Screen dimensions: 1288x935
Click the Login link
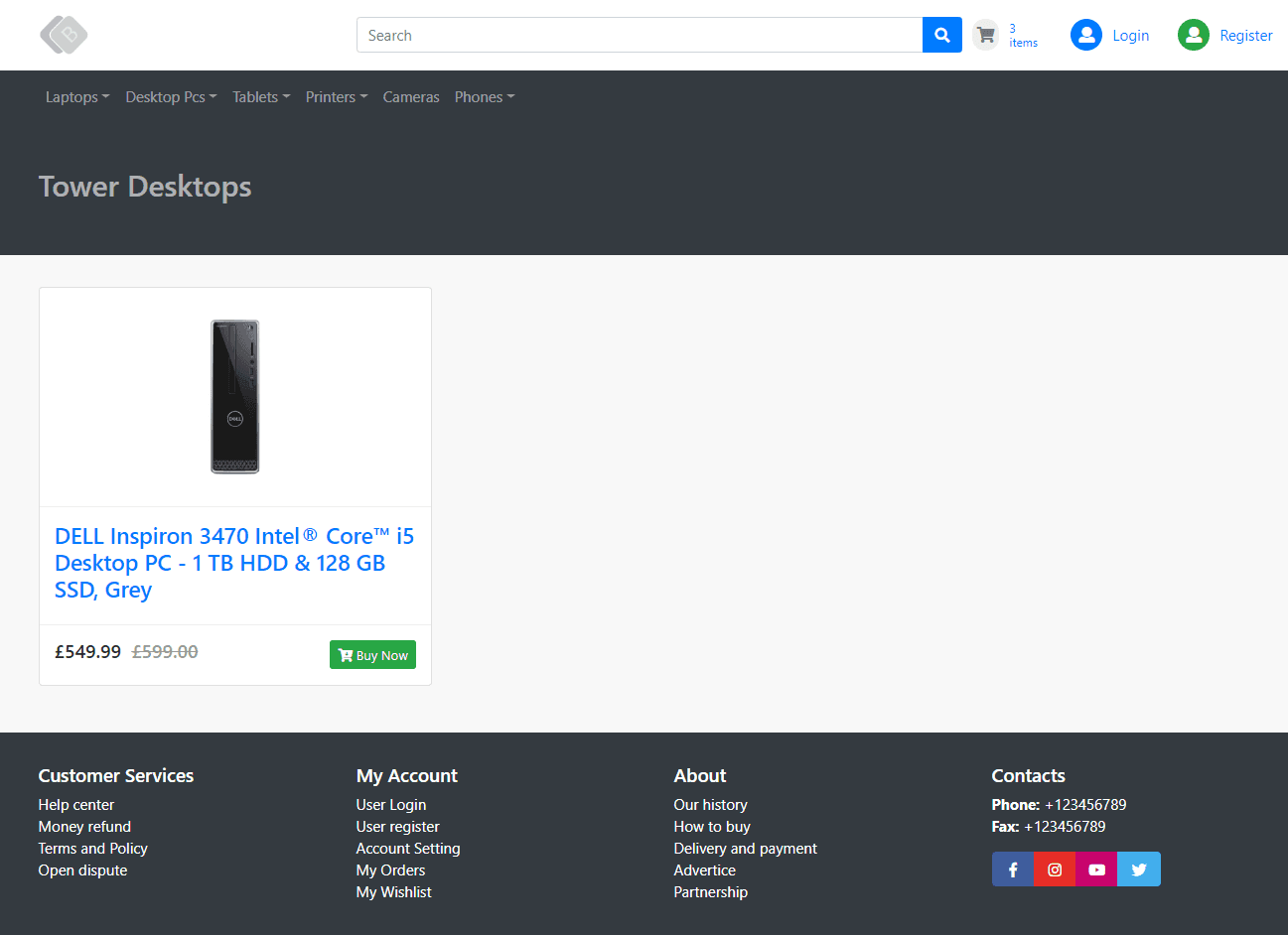(1130, 35)
